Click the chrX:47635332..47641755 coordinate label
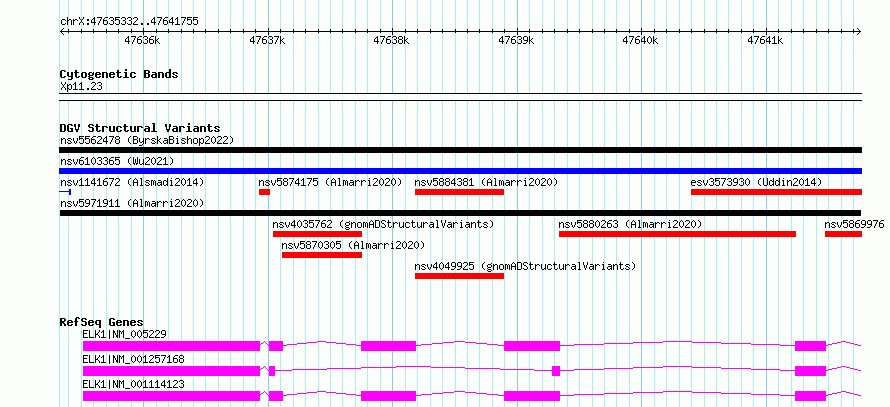 click(x=129, y=22)
